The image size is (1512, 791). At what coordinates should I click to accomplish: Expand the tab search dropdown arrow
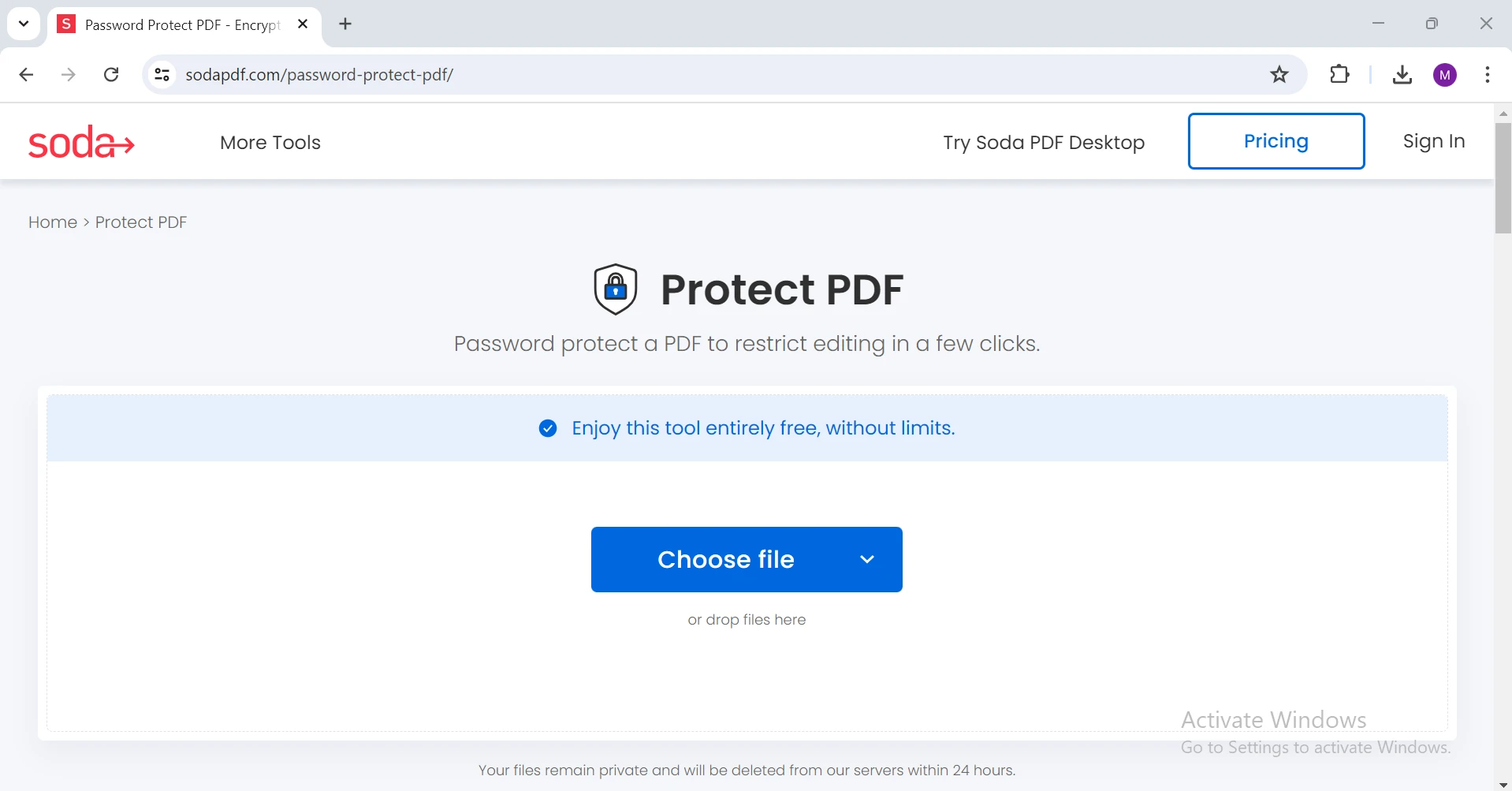click(24, 24)
